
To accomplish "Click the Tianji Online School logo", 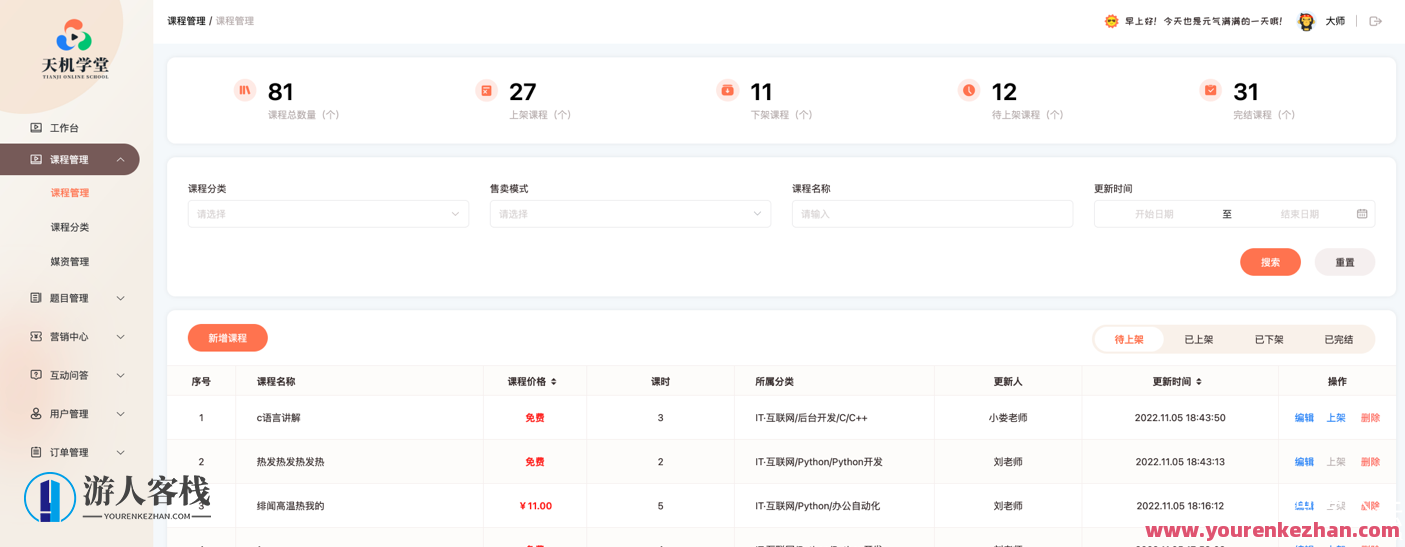I will 75,49.
